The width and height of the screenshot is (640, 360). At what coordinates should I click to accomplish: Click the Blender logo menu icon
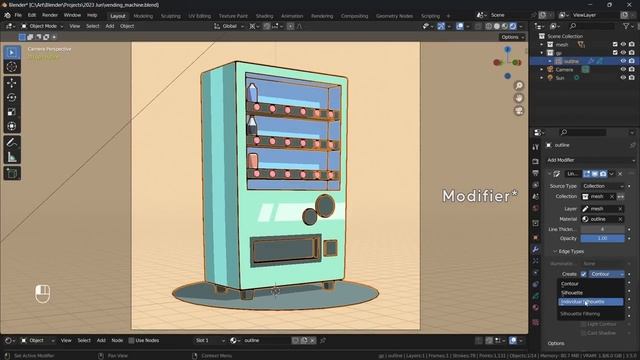point(7,15)
